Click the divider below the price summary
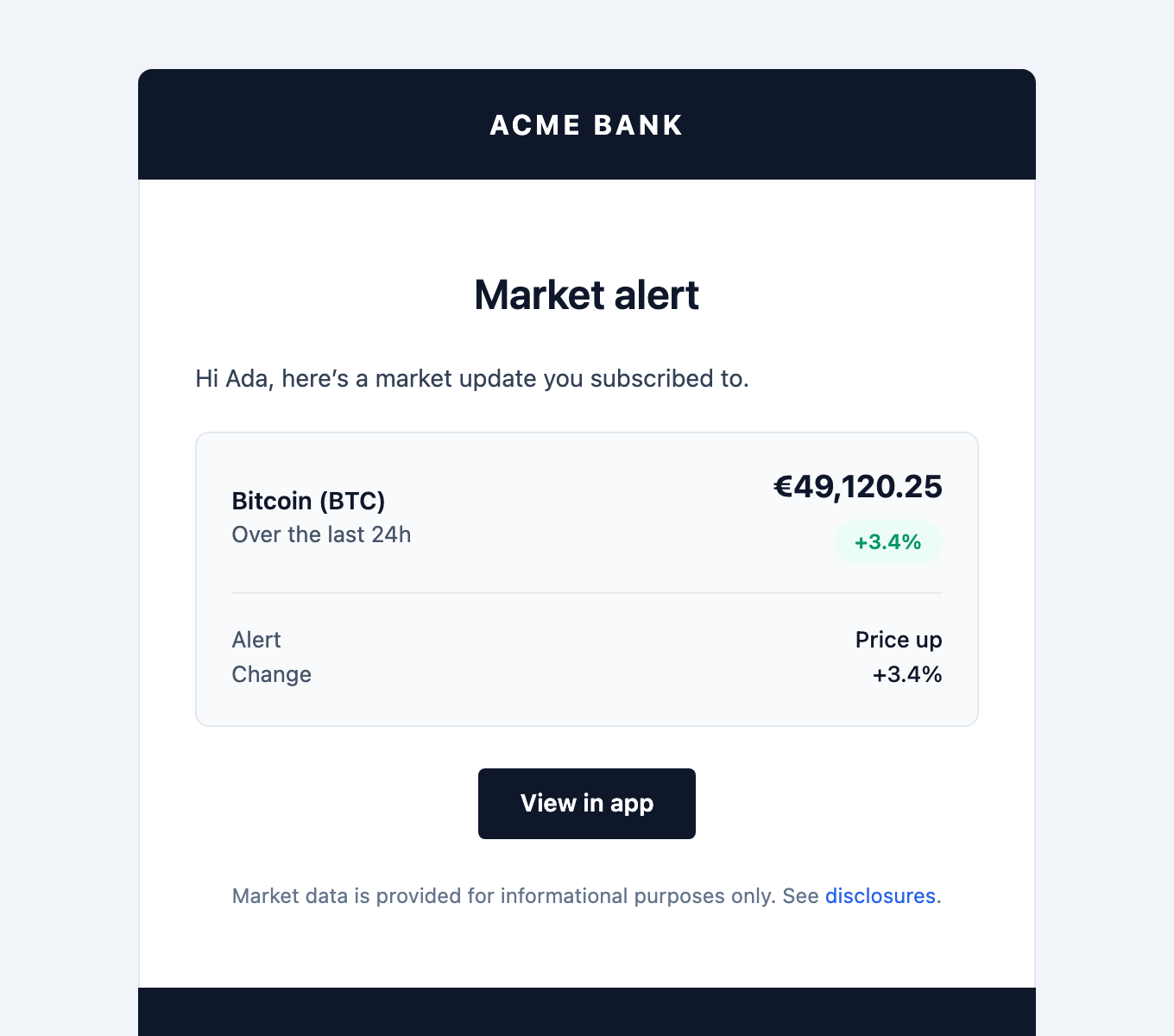 pos(586,592)
